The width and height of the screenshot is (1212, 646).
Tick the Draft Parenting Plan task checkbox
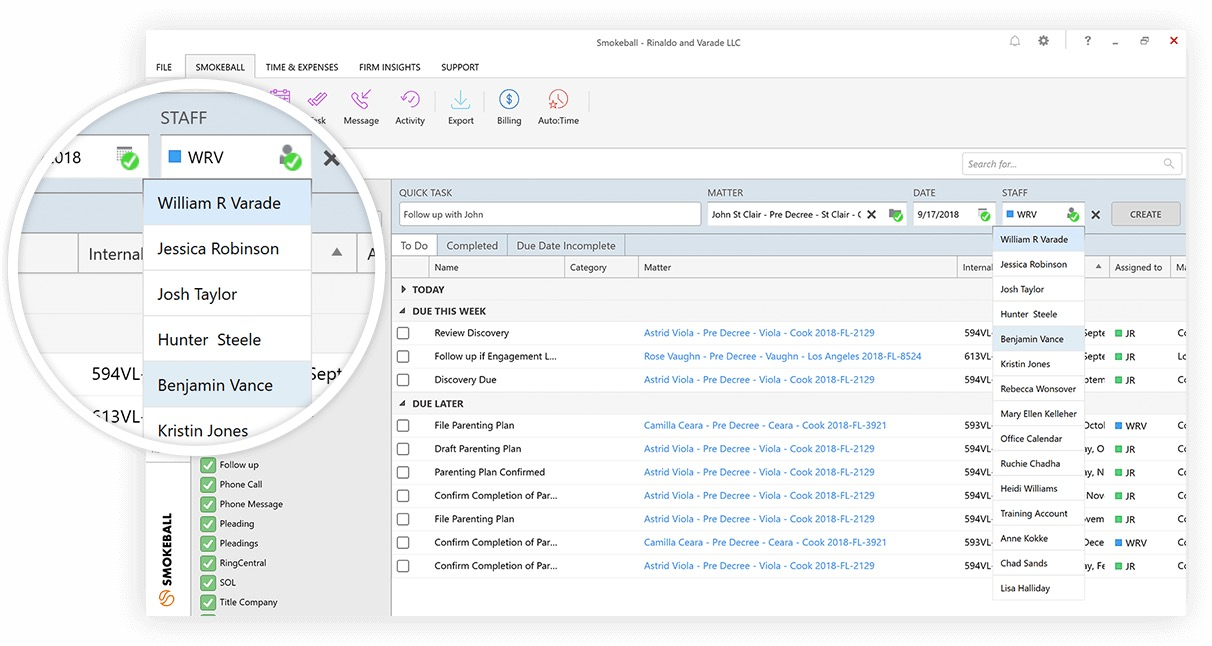click(403, 449)
